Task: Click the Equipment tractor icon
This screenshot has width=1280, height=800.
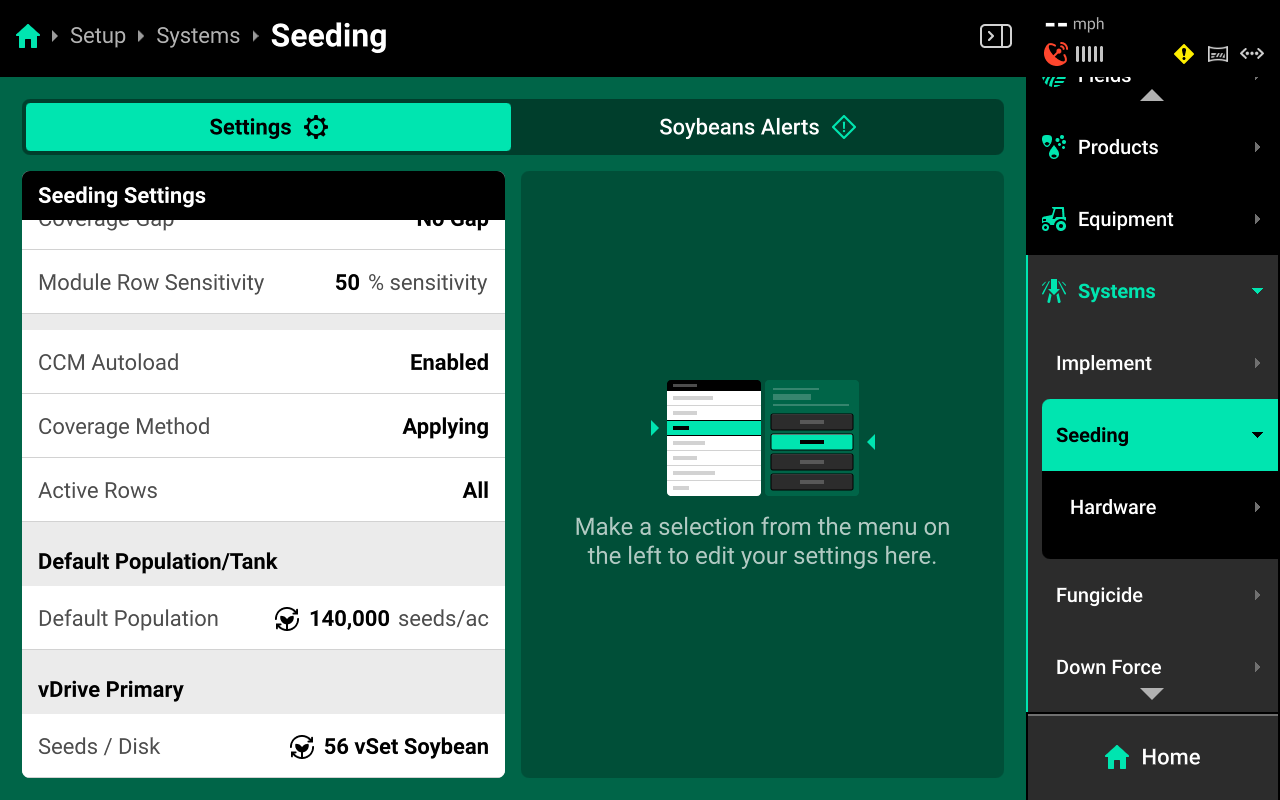Action: [1054, 219]
